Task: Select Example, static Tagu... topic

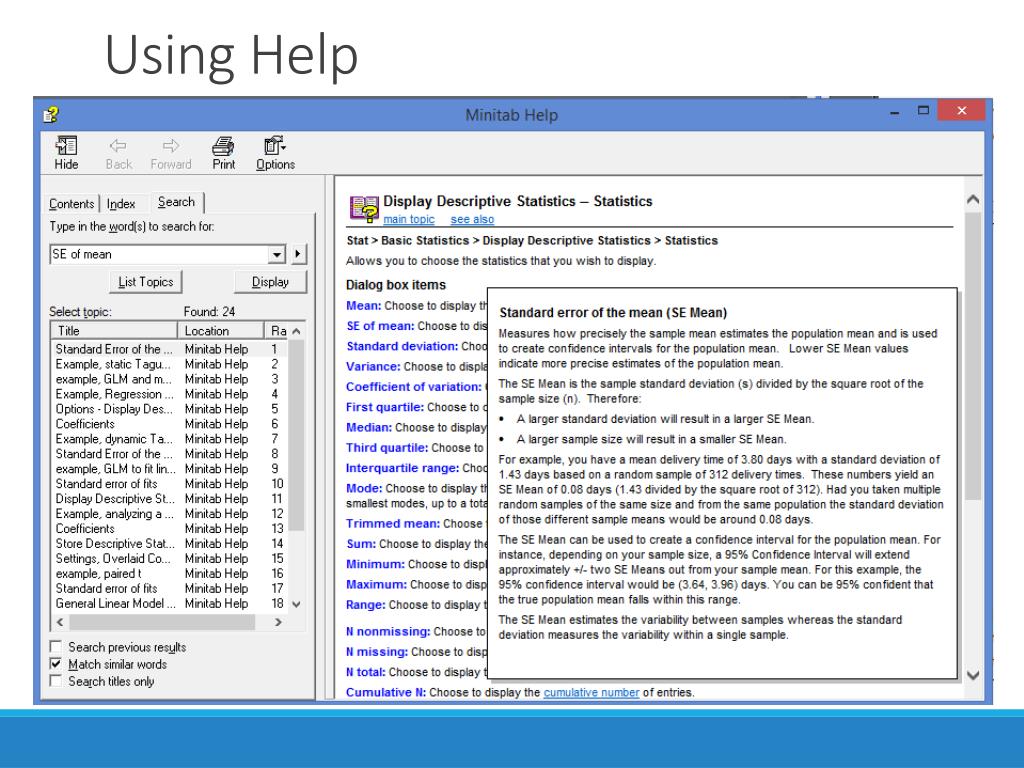Action: click(167, 364)
